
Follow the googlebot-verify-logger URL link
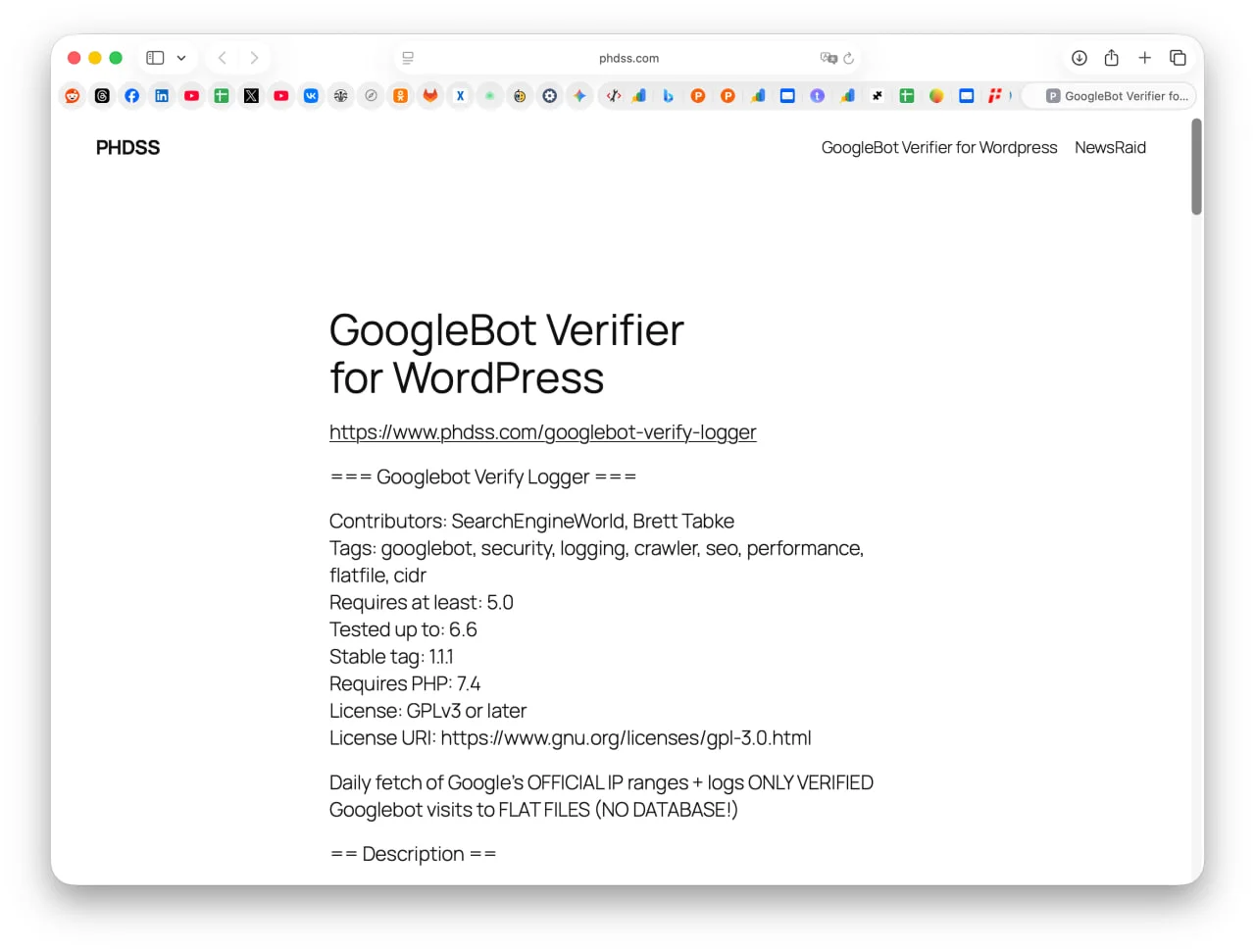point(542,432)
